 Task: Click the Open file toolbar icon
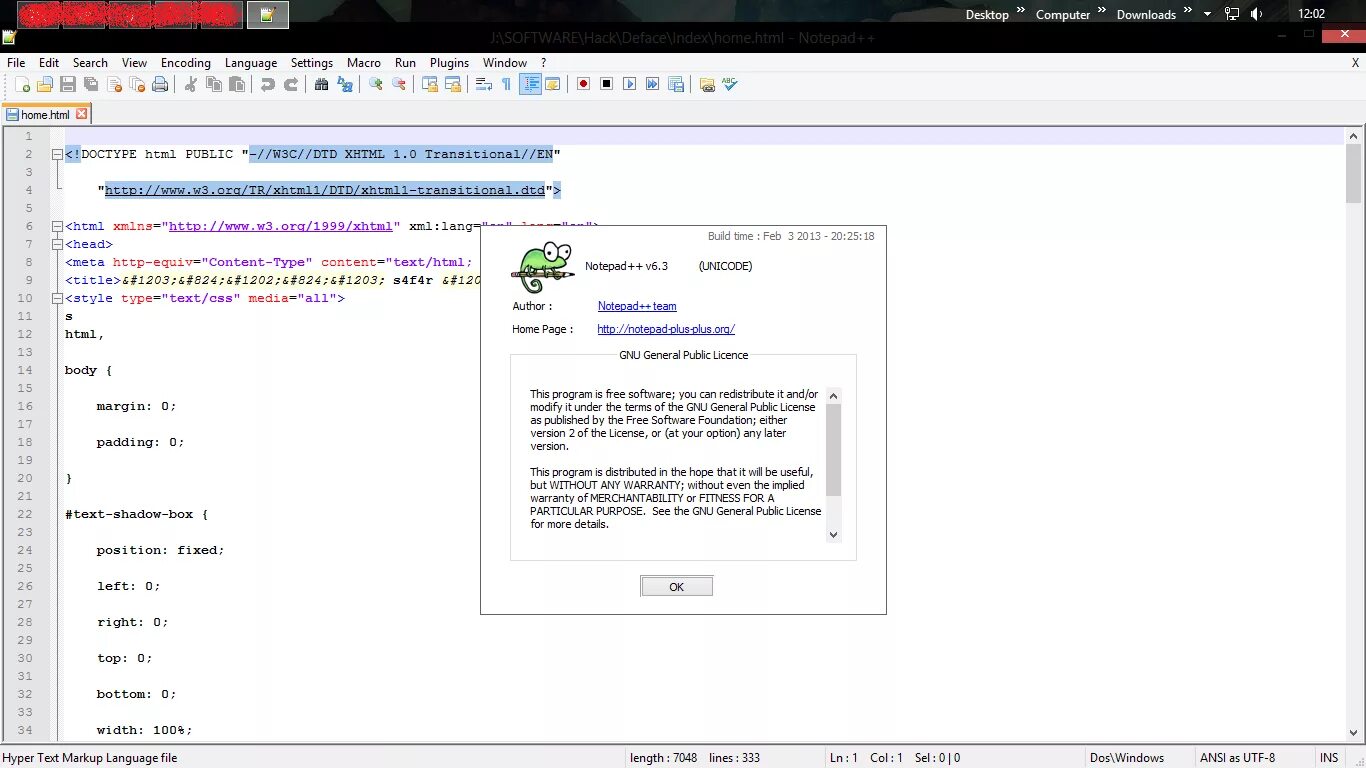pos(45,84)
